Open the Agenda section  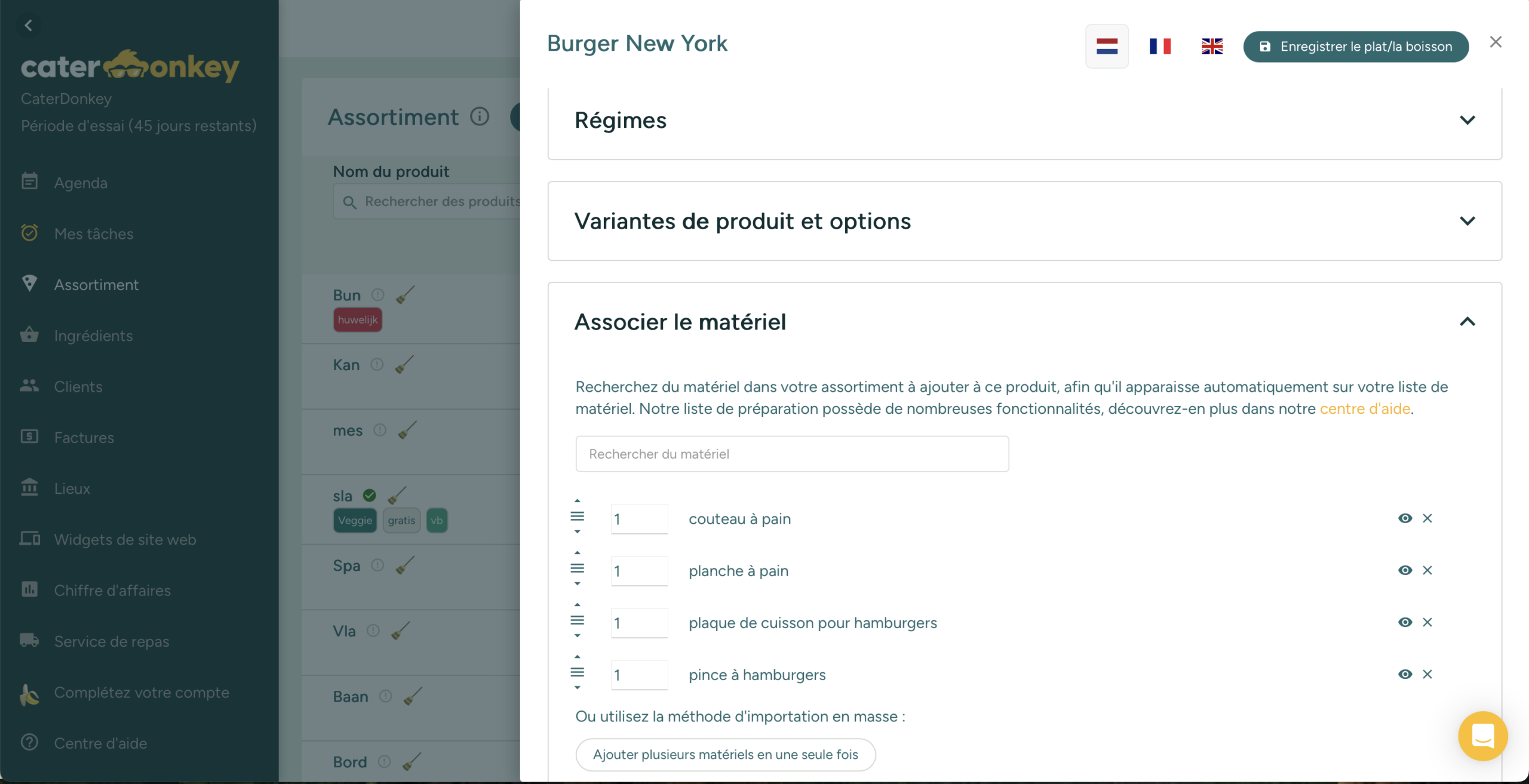point(81,182)
